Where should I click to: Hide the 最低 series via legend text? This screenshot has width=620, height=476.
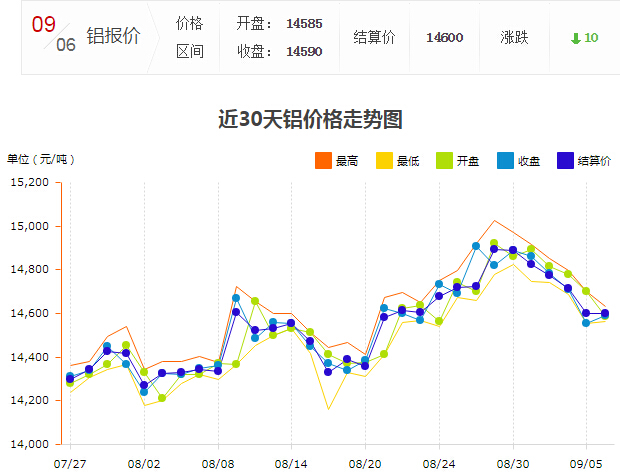click(408, 161)
